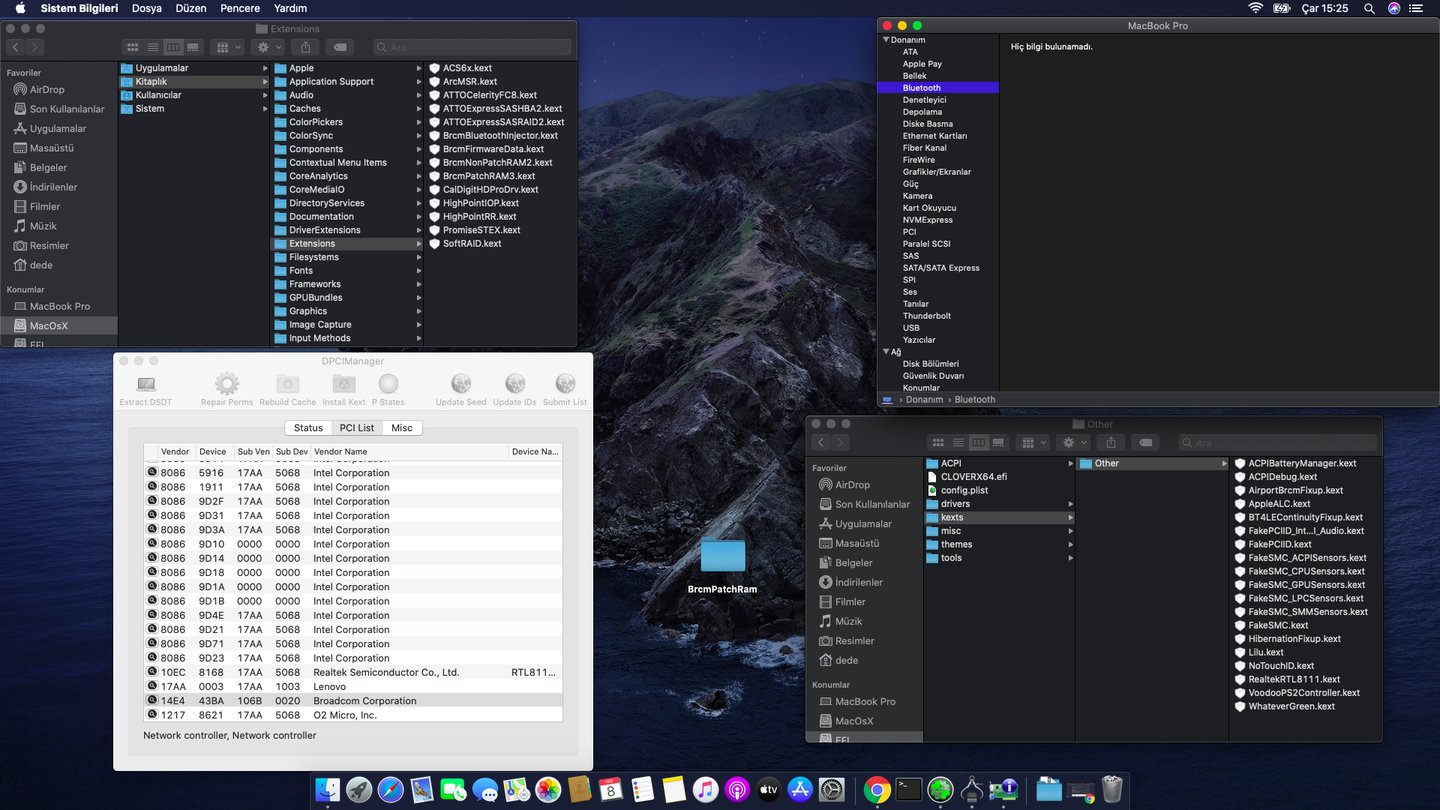The height and width of the screenshot is (810, 1440).
Task: Click the Submit List icon
Action: click(565, 384)
